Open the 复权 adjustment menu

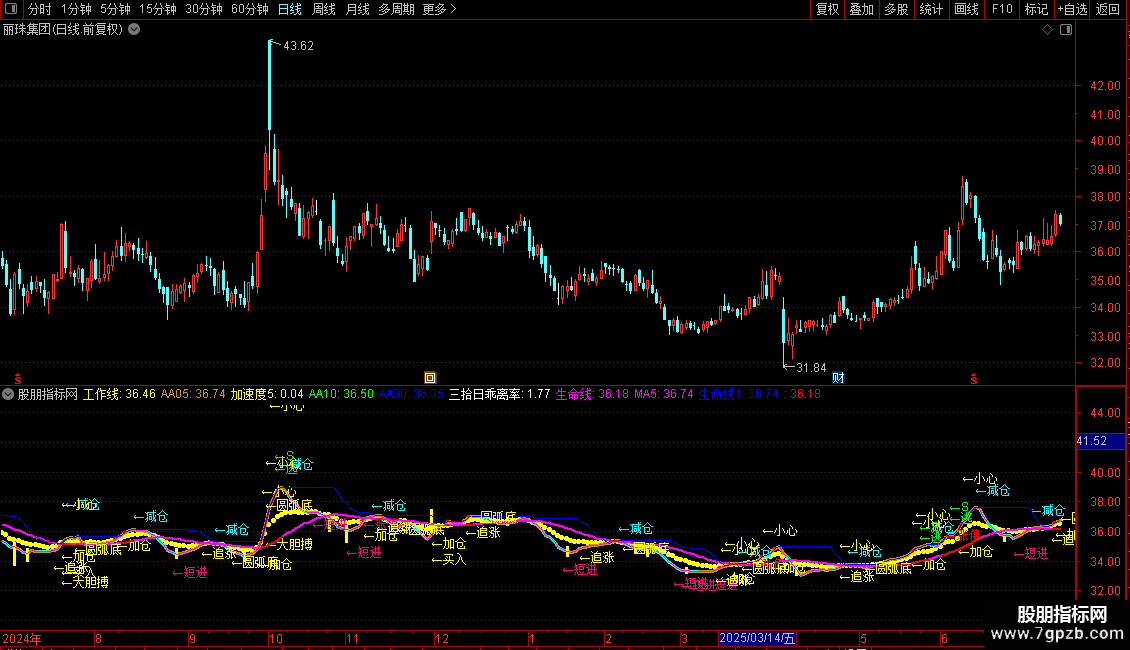coord(827,9)
